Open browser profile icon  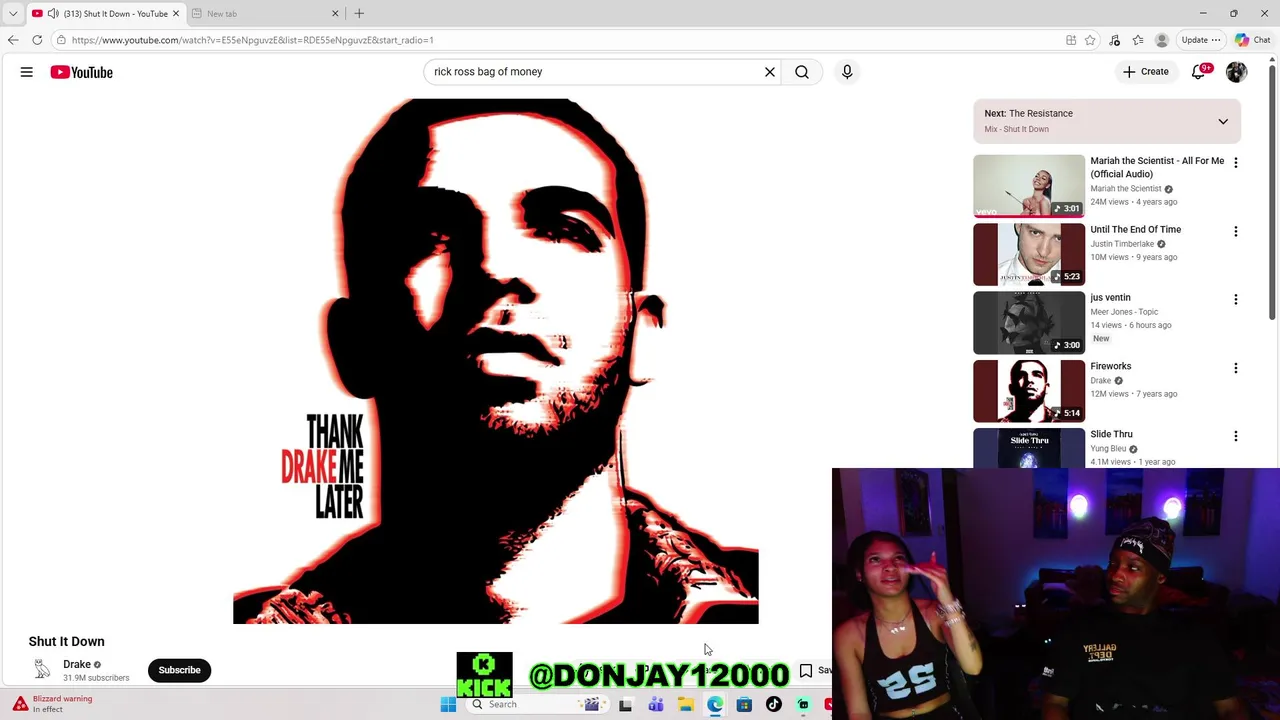pyautogui.click(x=1161, y=40)
